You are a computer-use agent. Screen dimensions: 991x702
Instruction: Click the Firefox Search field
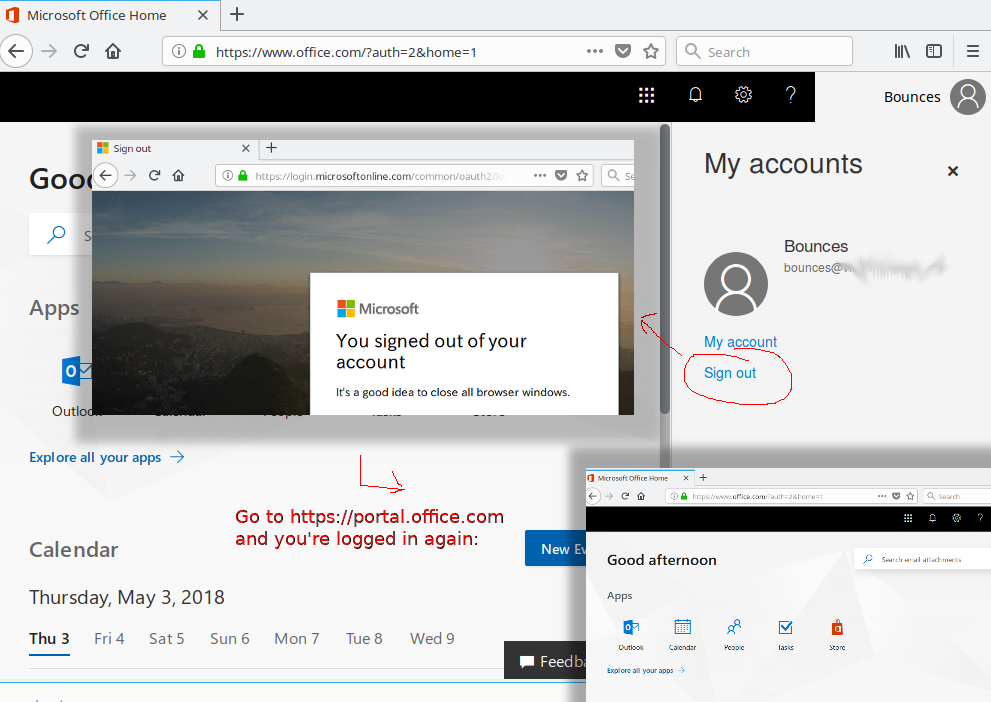pos(764,51)
